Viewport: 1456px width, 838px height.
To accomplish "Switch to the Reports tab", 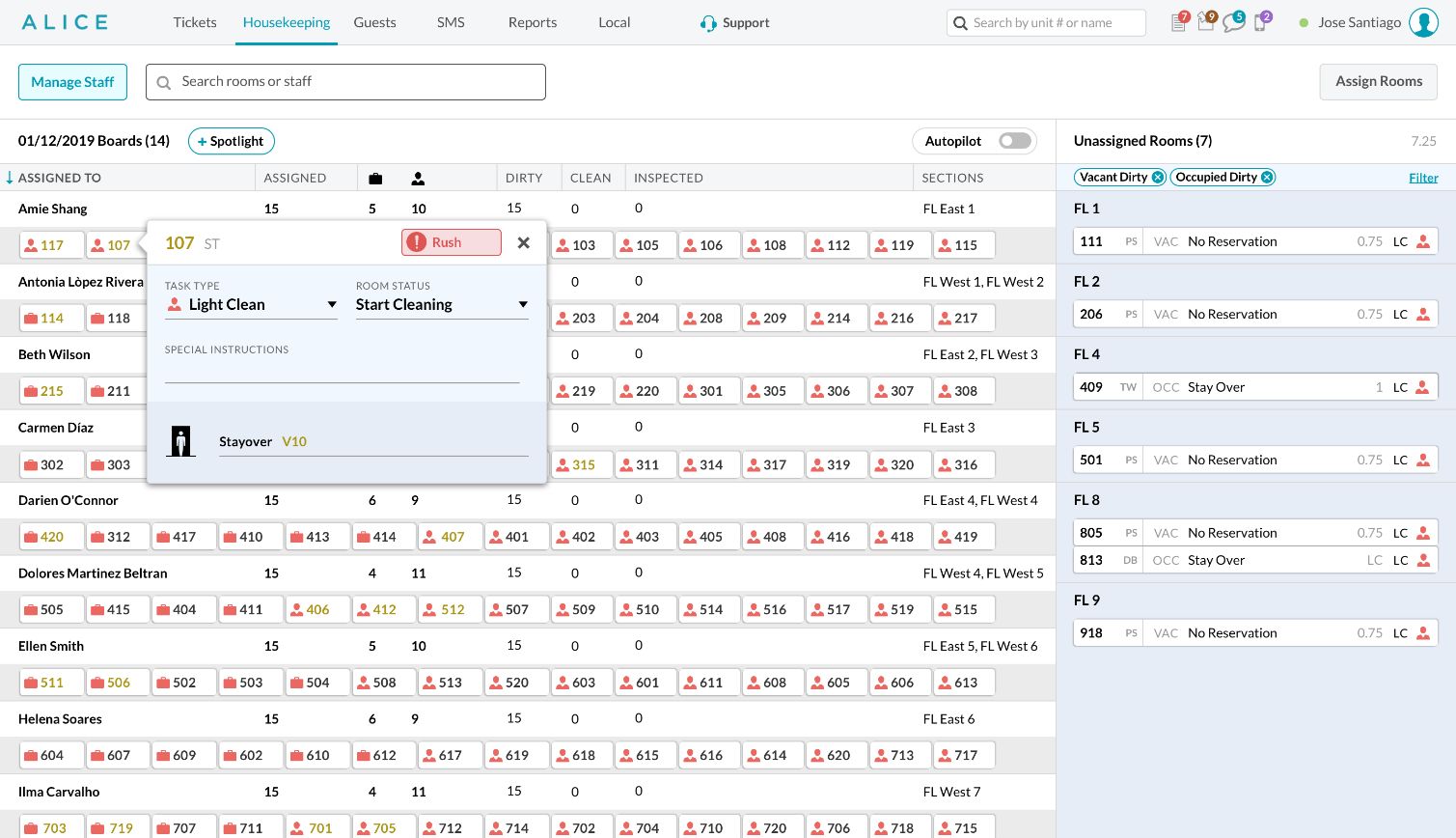I will click(x=533, y=22).
